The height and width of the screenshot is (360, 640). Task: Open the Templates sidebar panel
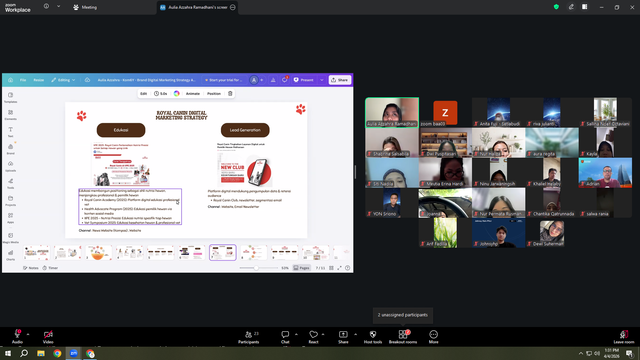pos(11,97)
